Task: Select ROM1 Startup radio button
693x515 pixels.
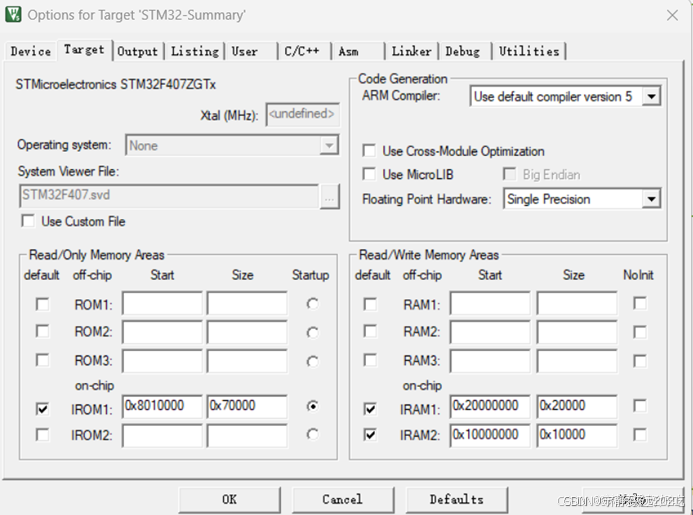Action: [312, 304]
